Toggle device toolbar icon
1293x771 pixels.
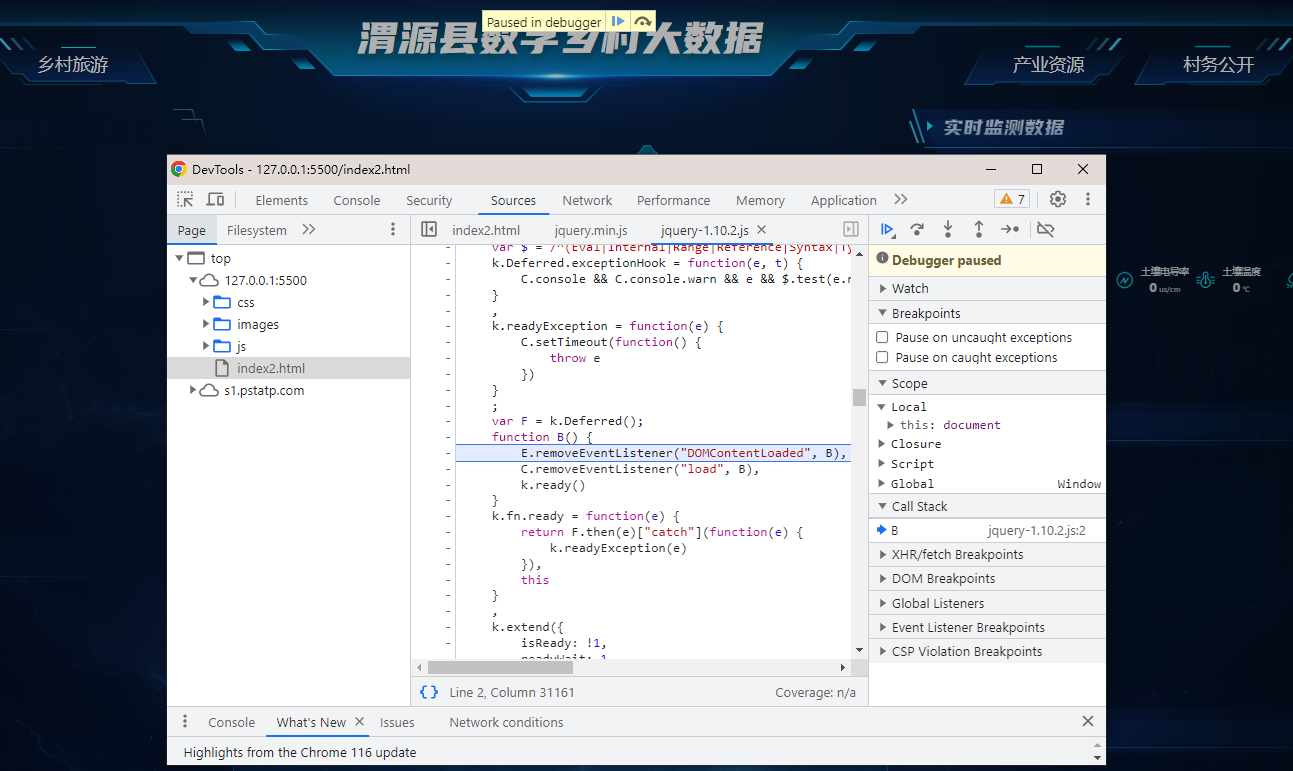coord(215,199)
